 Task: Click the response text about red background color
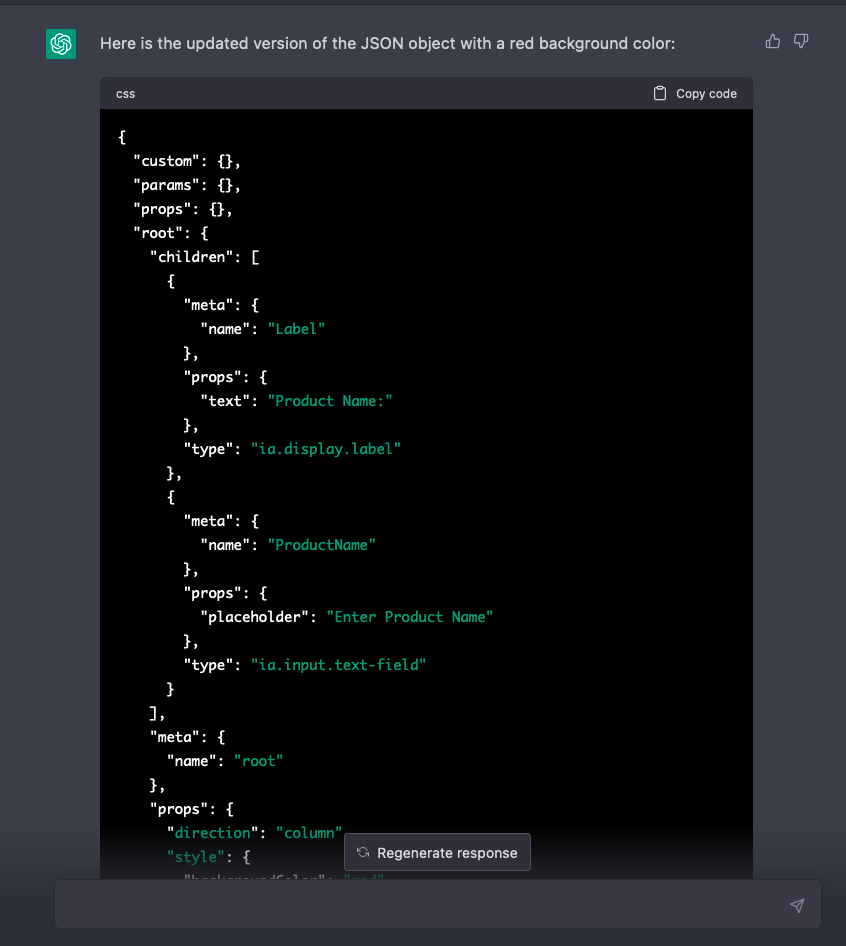pos(387,43)
